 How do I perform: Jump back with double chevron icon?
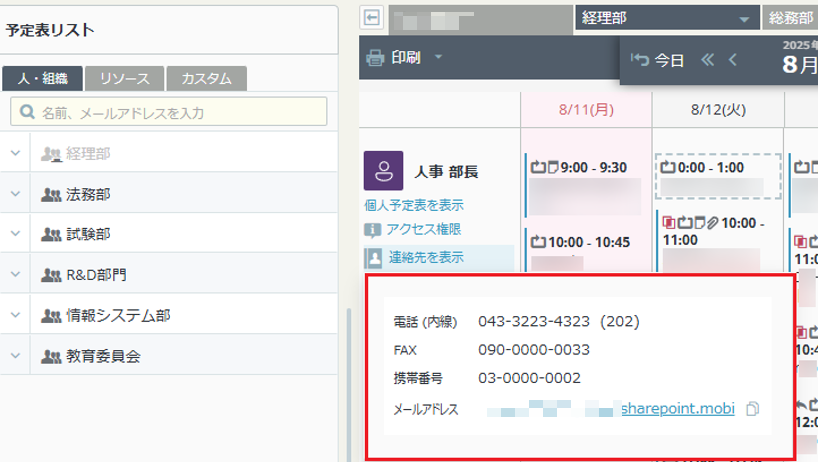click(707, 60)
